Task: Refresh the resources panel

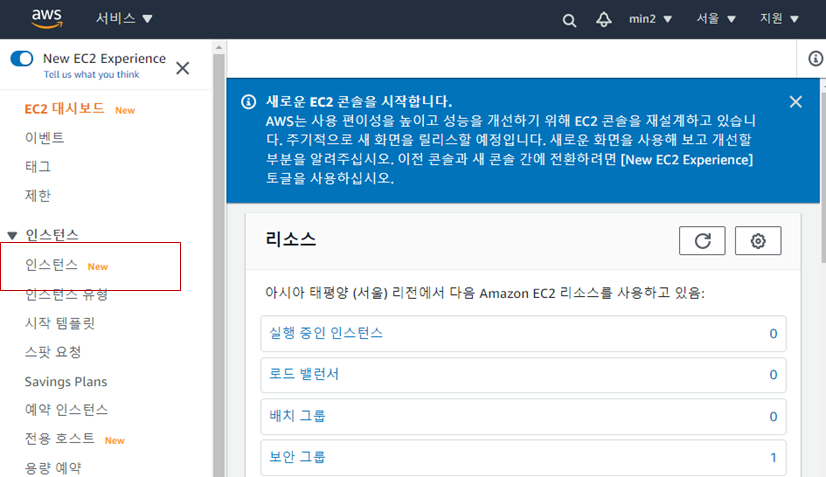Action: click(702, 241)
